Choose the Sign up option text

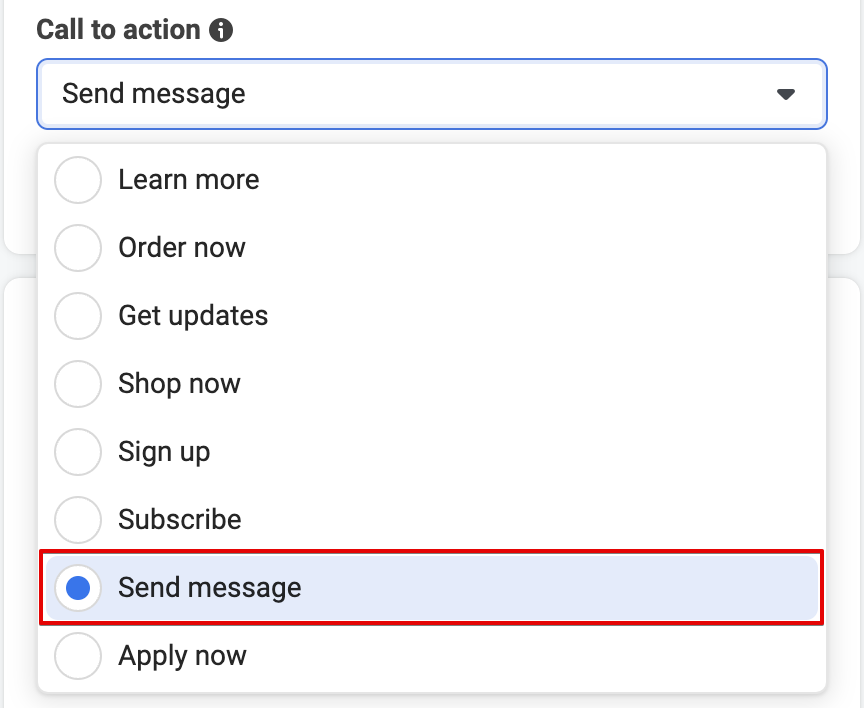pyautogui.click(x=164, y=452)
